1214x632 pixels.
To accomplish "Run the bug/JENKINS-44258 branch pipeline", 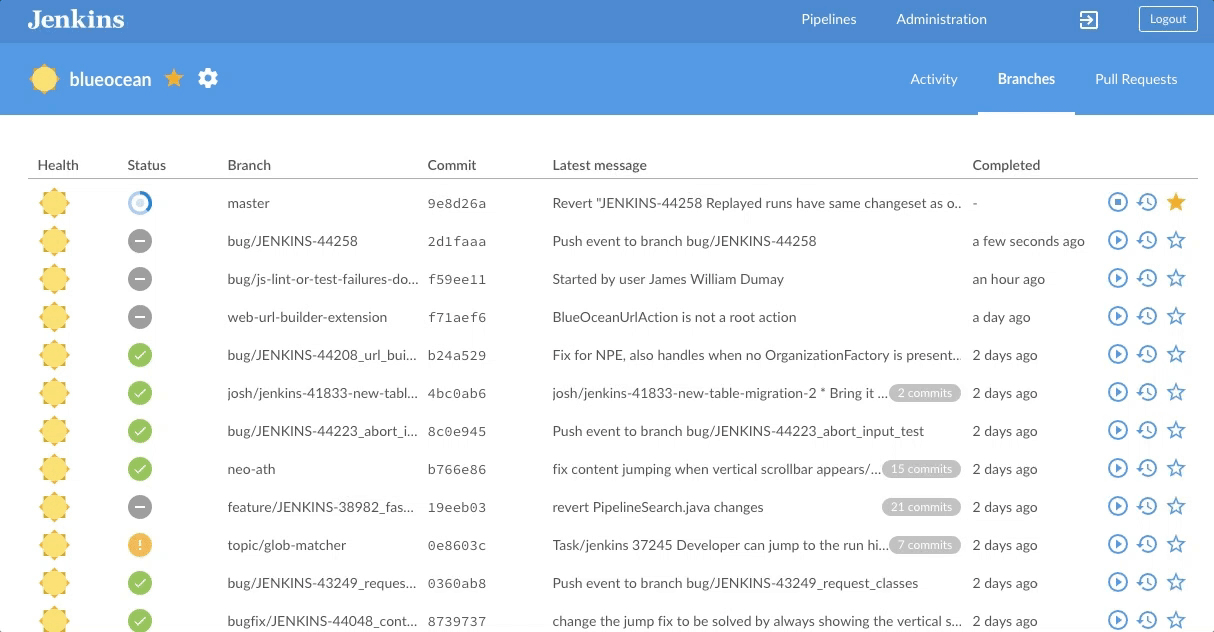I will pyautogui.click(x=1118, y=241).
